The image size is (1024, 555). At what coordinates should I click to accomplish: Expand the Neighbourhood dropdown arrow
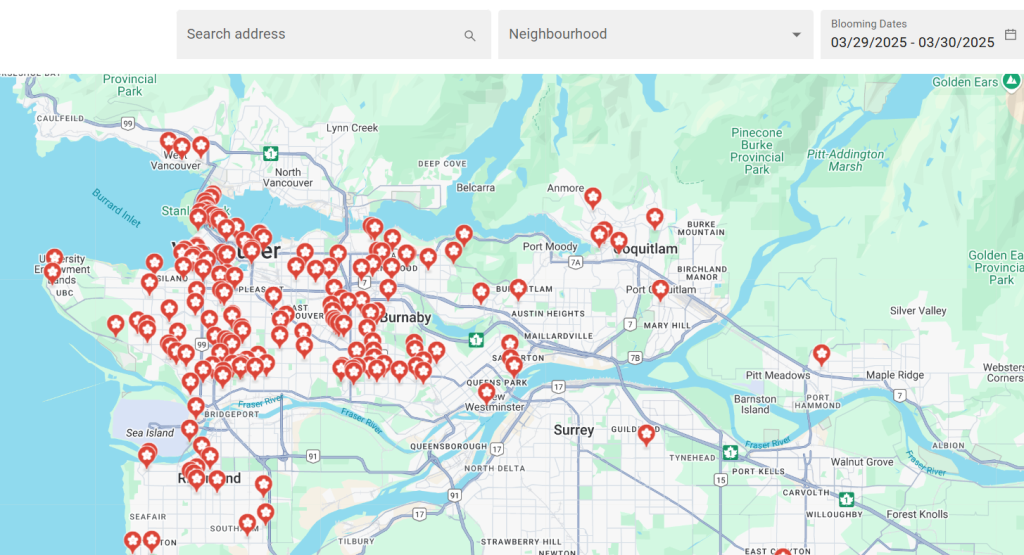796,35
